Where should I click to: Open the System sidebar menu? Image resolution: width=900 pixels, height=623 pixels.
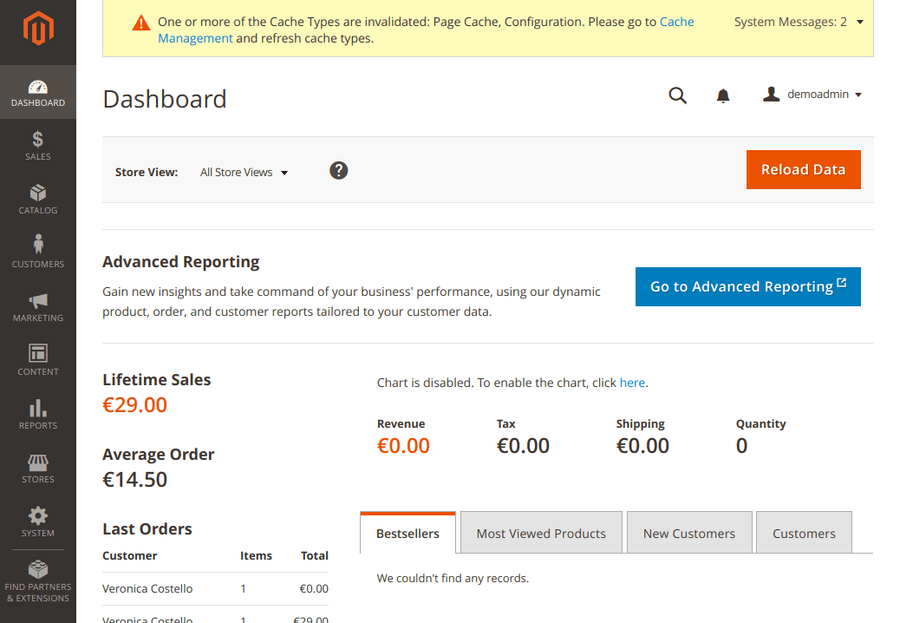coord(38,522)
